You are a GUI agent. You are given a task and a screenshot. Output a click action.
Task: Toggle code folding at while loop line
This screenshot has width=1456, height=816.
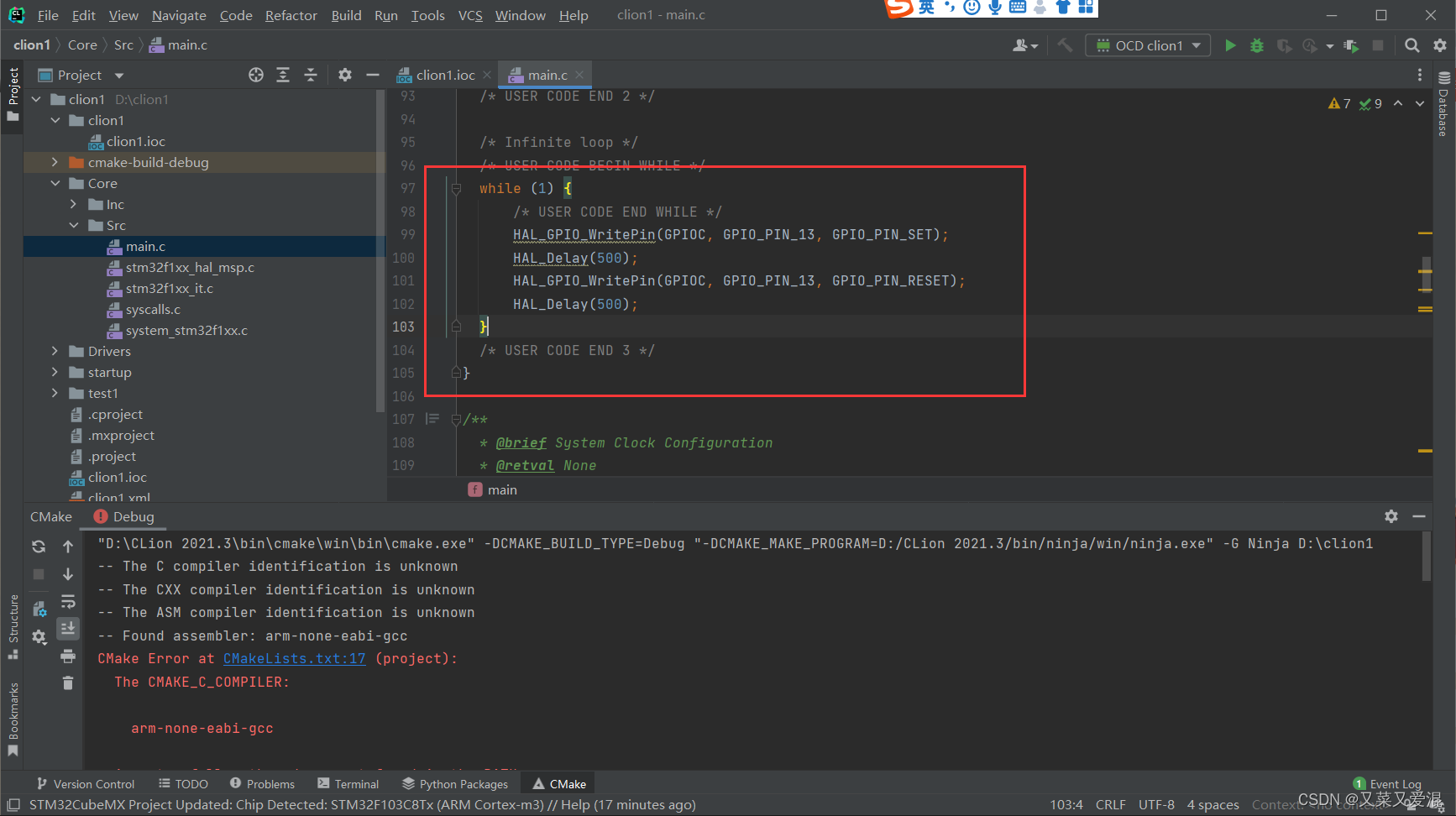click(x=456, y=189)
